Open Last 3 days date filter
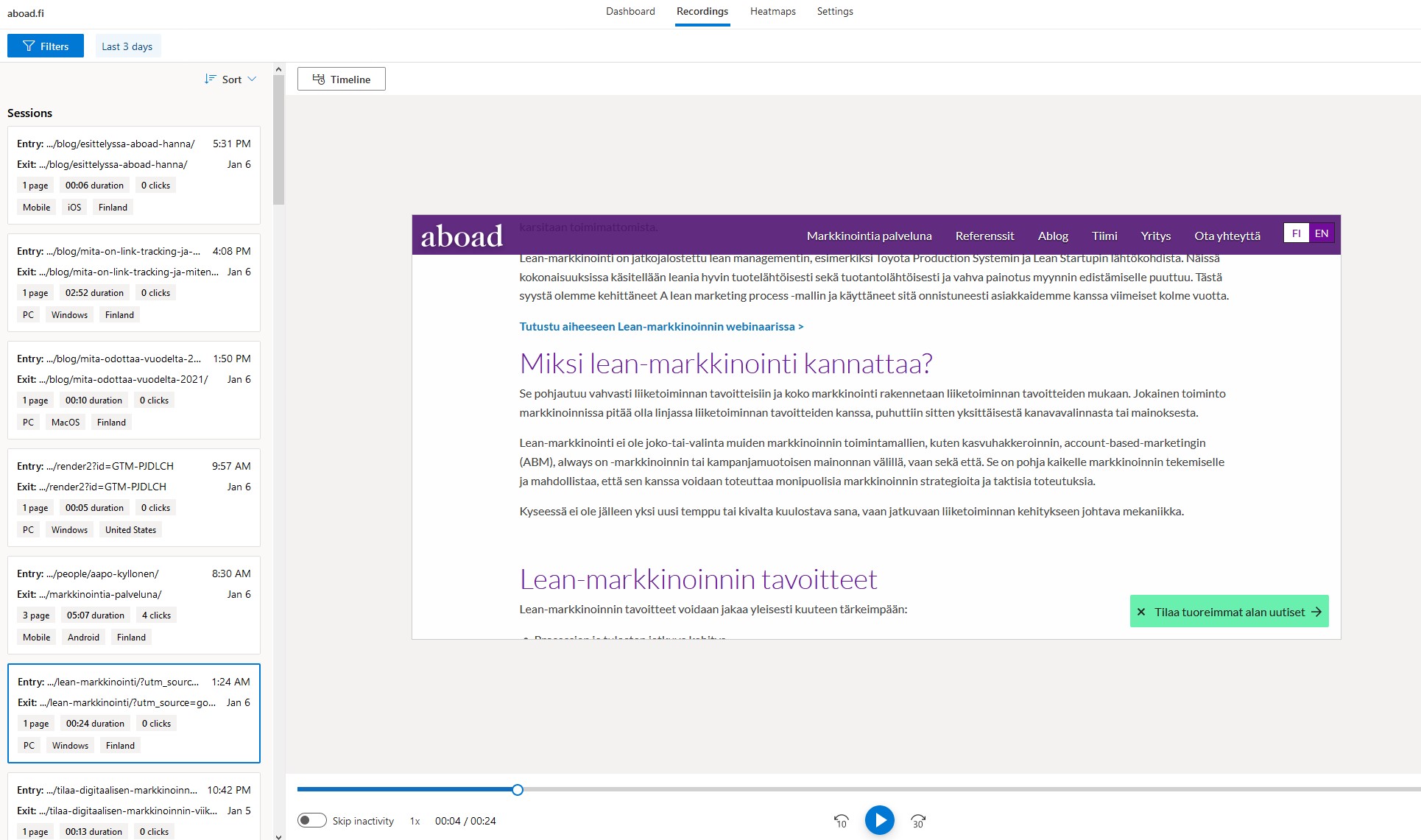The height and width of the screenshot is (840, 1421). [x=127, y=46]
